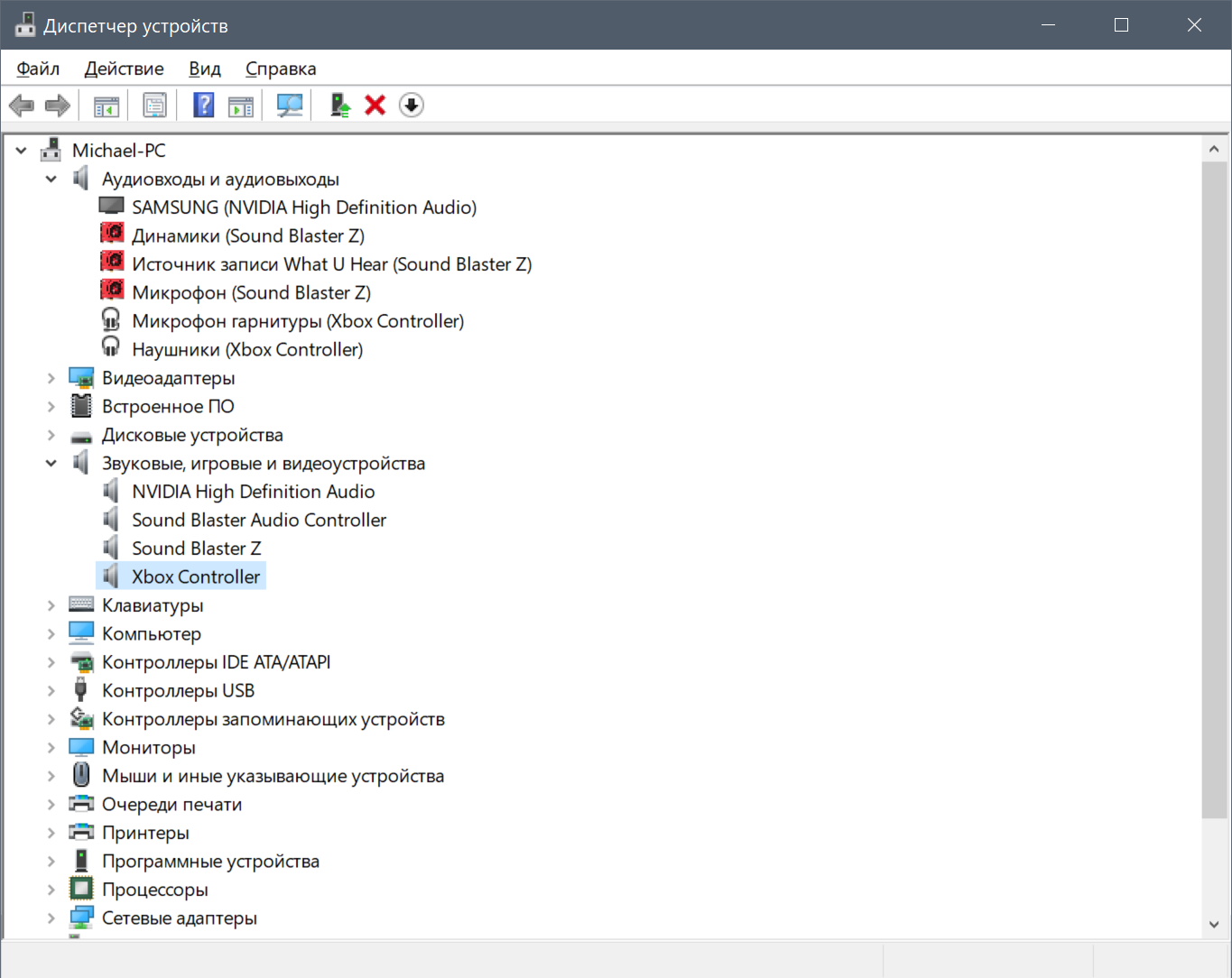Open the Файл menu
Image resolution: width=1232 pixels, height=978 pixels.
(38, 69)
